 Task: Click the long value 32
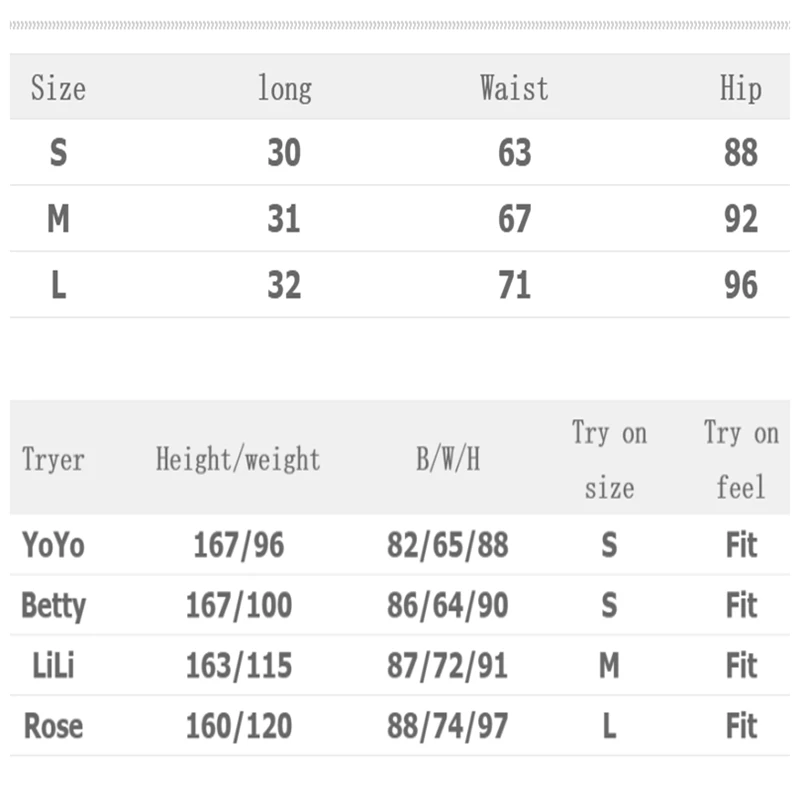click(x=284, y=286)
